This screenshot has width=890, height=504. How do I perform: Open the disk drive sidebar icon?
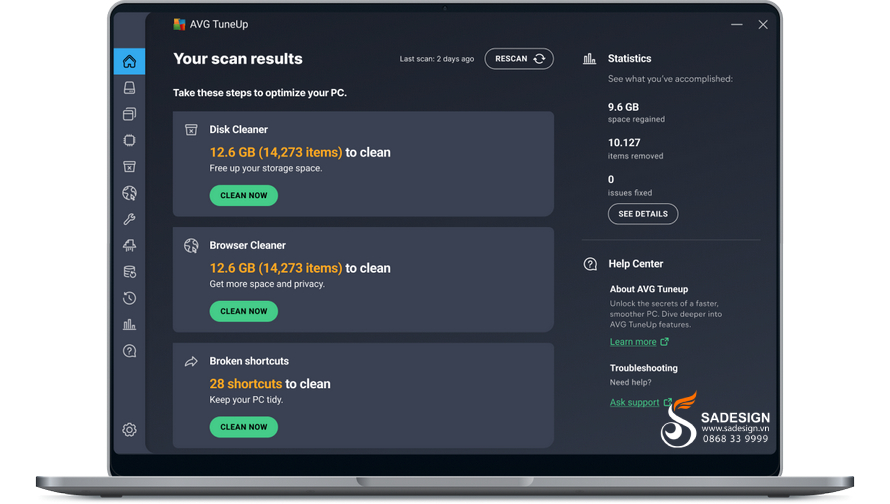(129, 88)
